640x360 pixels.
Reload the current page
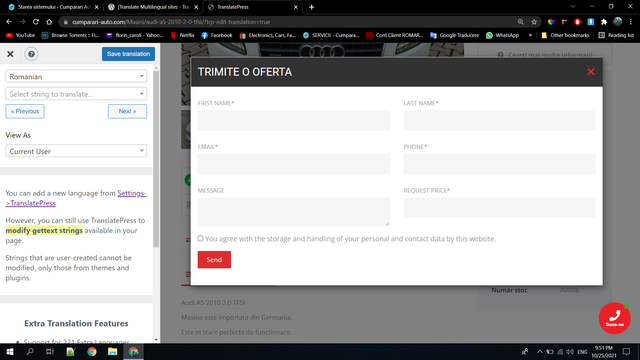pos(36,22)
